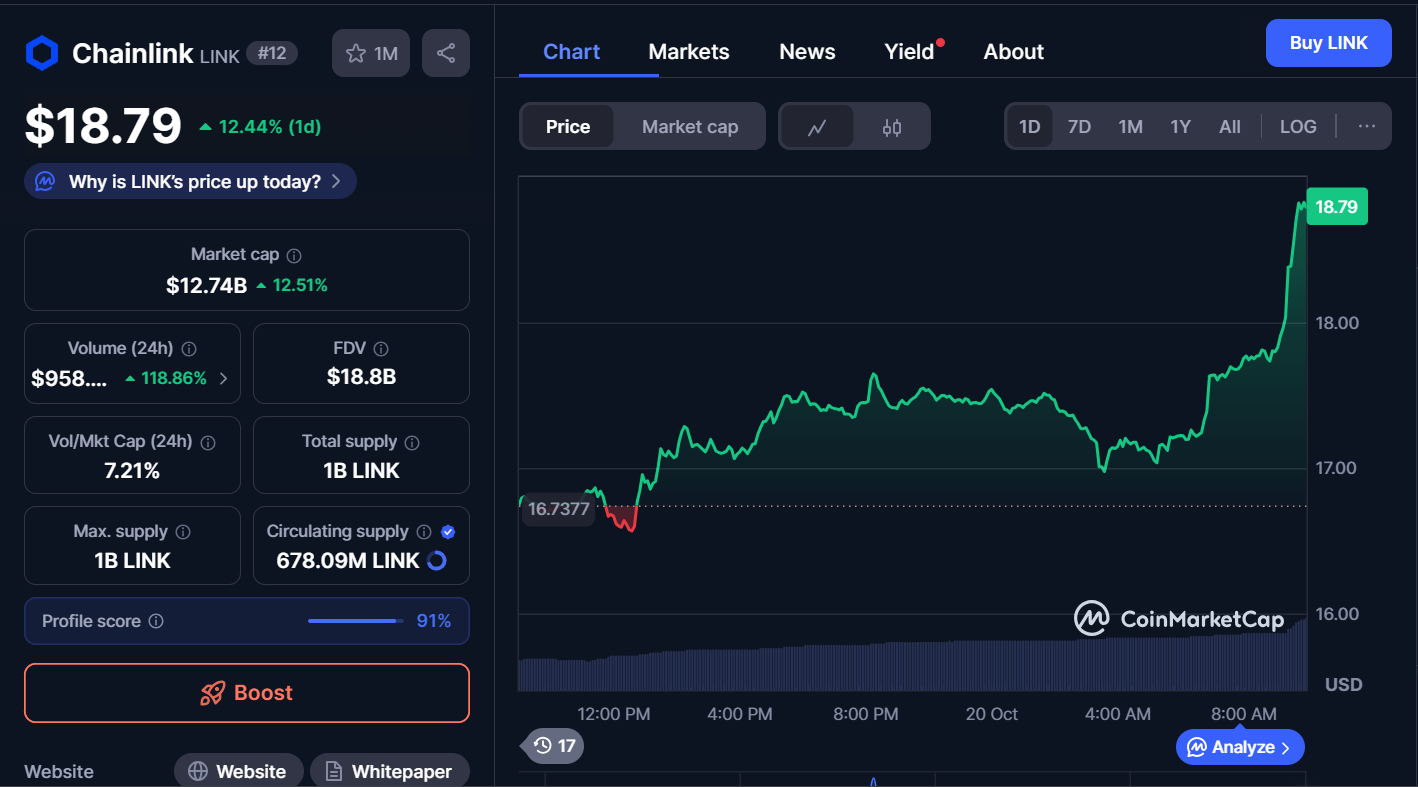
Task: Toggle the Market cap chart mode
Action: (x=689, y=127)
